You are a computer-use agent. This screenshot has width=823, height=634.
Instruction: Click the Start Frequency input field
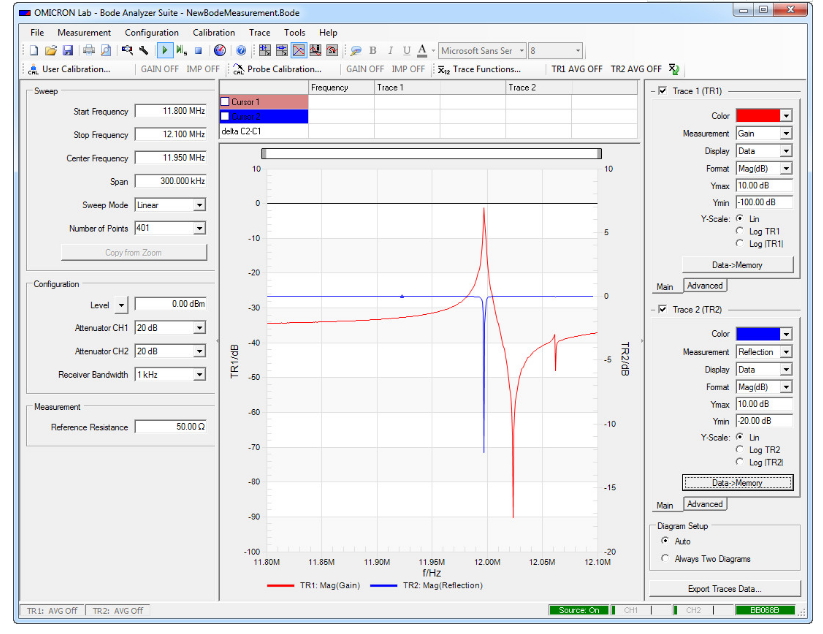pyautogui.click(x=169, y=111)
